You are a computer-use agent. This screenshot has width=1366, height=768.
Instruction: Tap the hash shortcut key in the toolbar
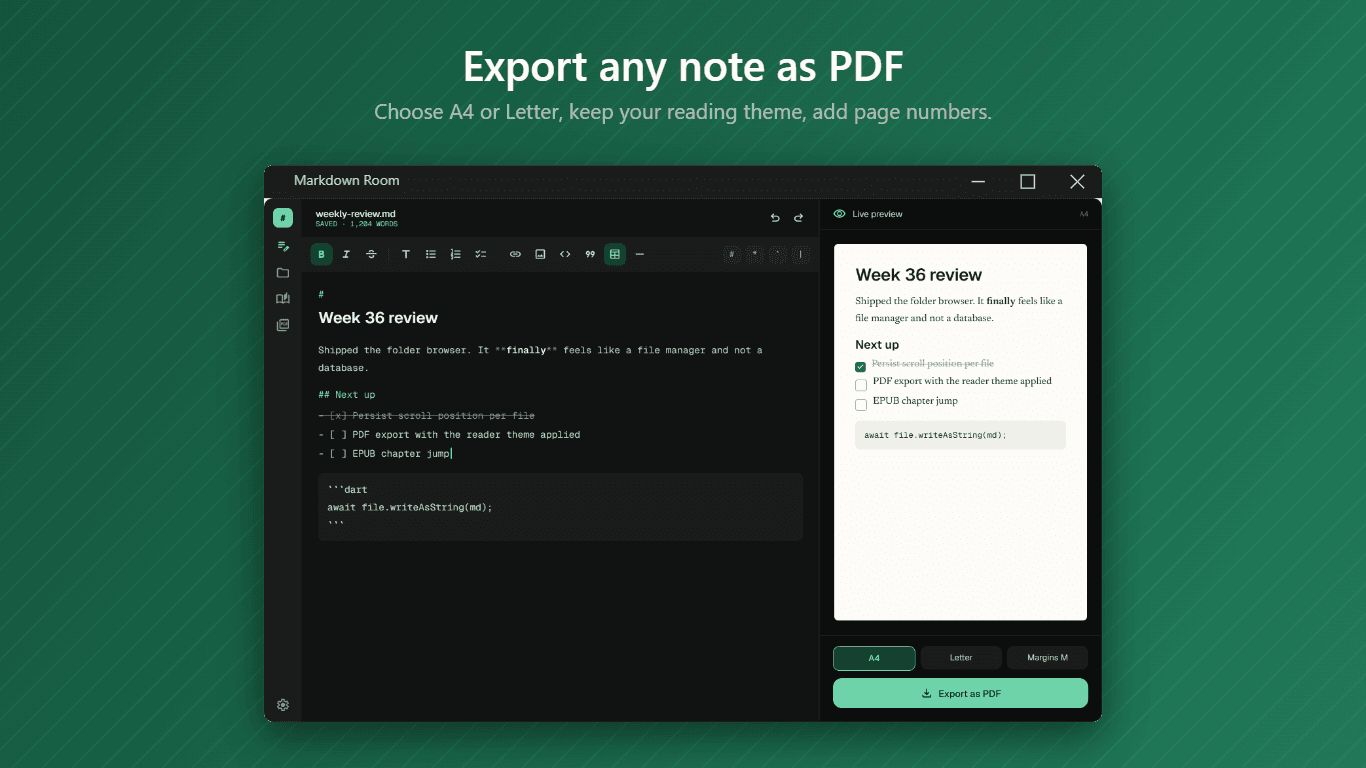coord(731,254)
